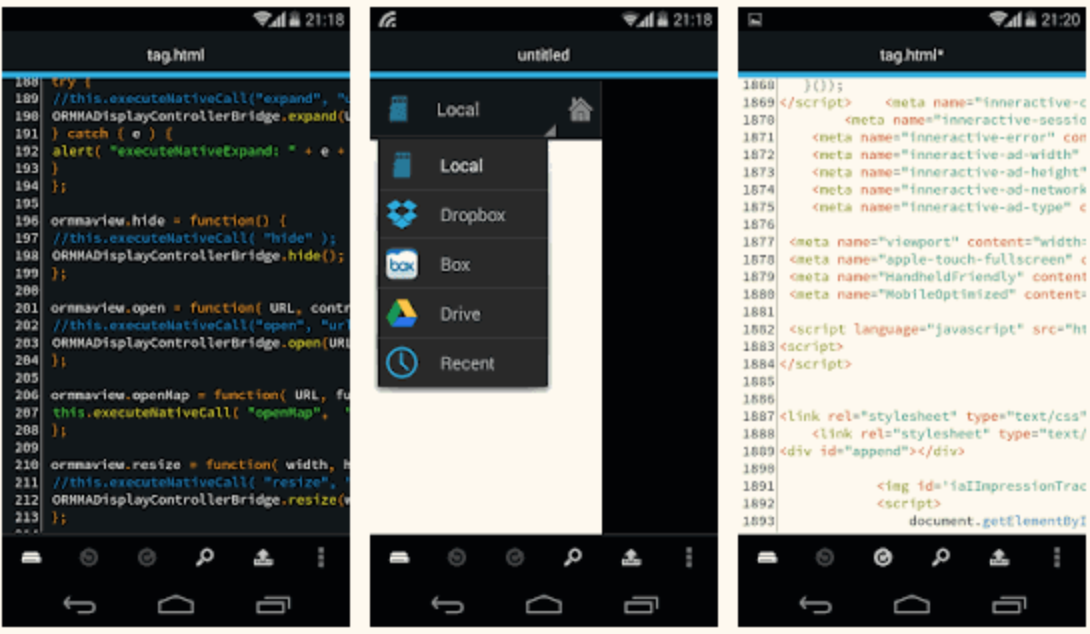
Task: Place cursor on line 201 ormmaview.open
Action: point(200,308)
